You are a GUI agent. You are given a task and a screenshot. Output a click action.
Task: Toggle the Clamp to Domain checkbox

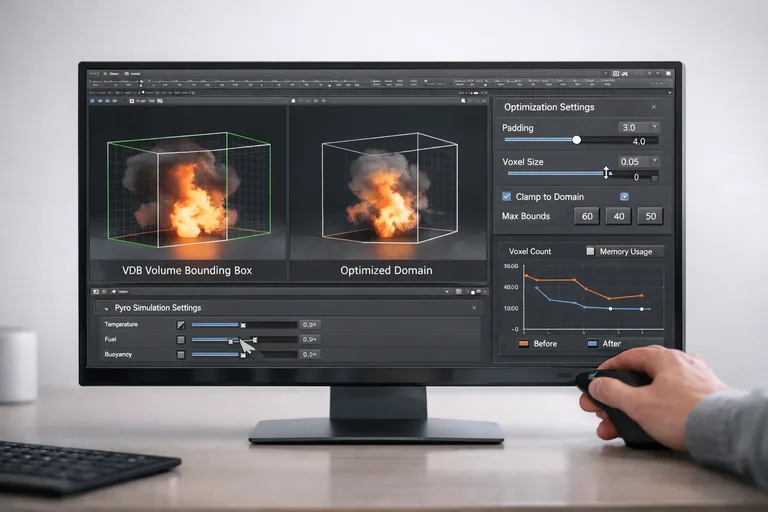[x=506, y=197]
